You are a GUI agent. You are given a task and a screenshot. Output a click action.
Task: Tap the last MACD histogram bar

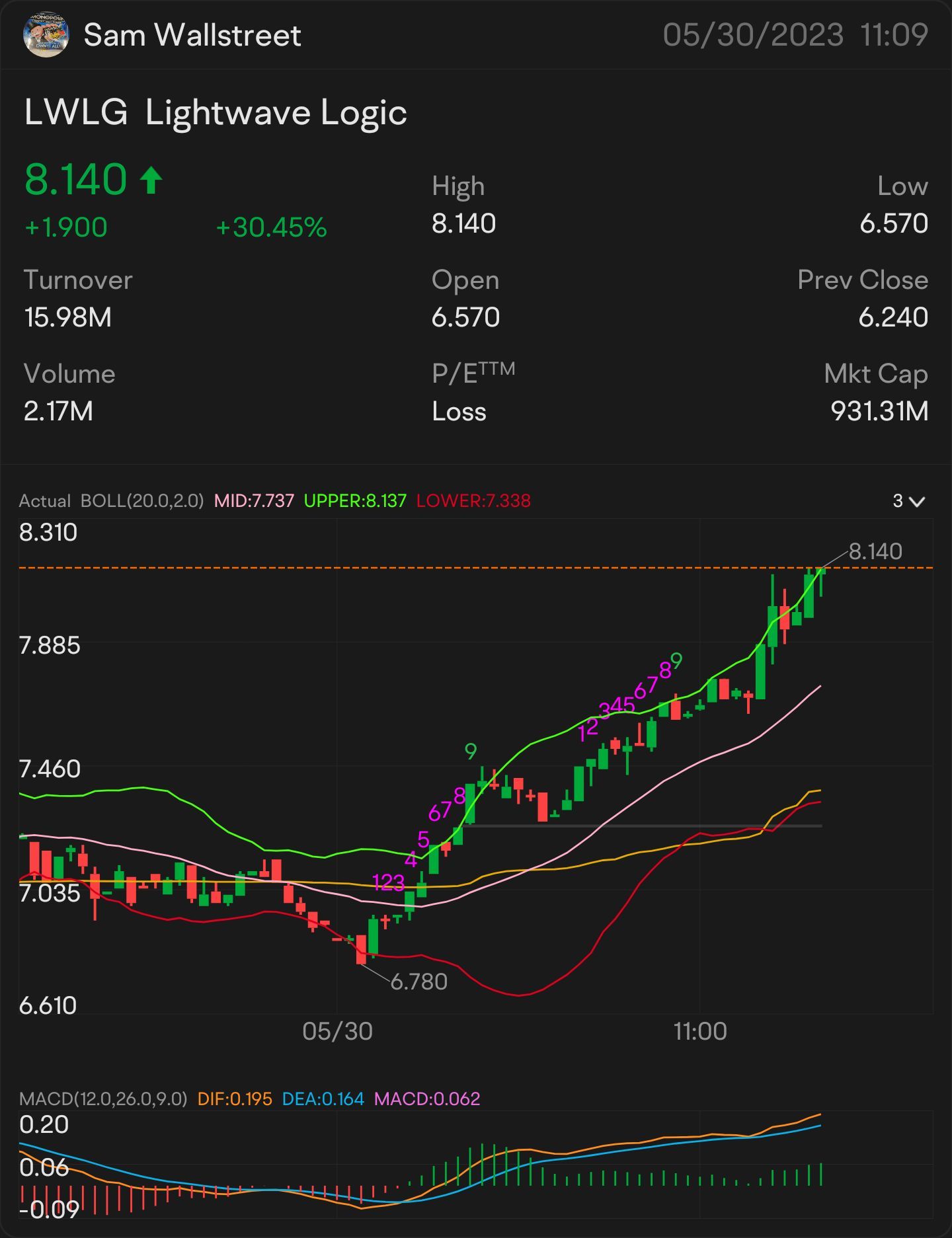821,1175
